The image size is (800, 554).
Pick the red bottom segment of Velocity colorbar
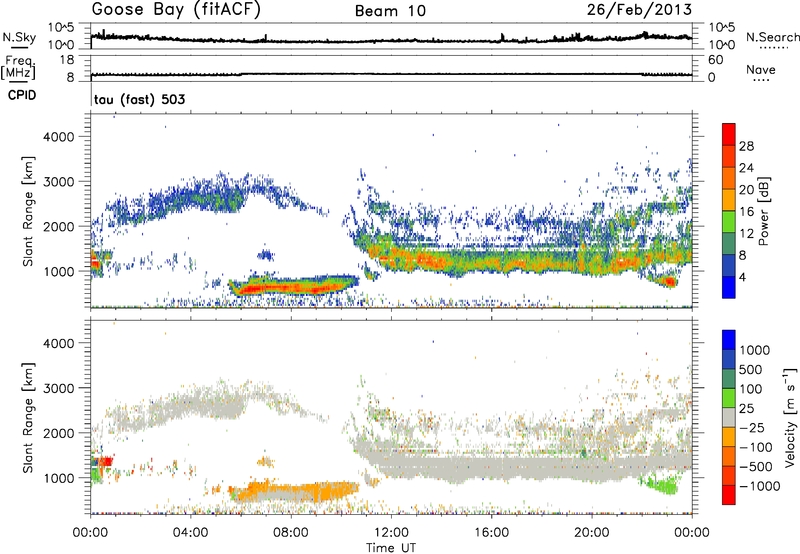[729, 495]
